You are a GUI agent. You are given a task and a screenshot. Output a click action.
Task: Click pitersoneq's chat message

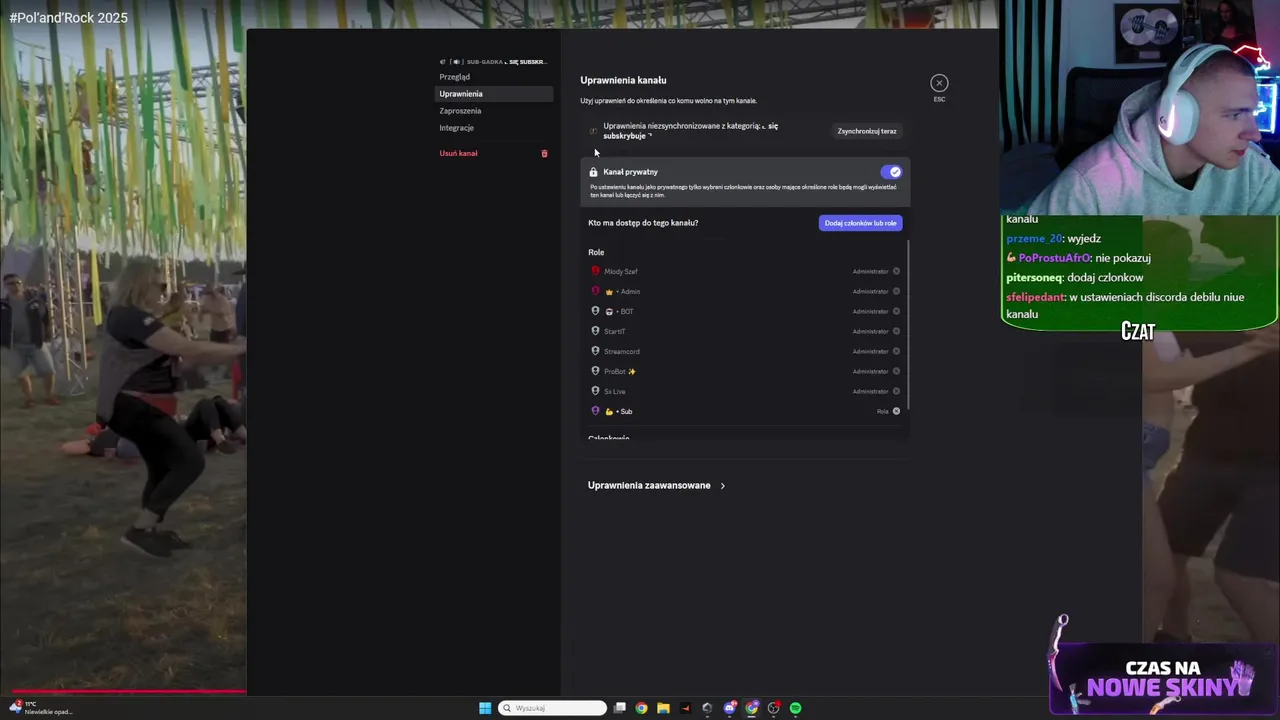[x=1075, y=278]
